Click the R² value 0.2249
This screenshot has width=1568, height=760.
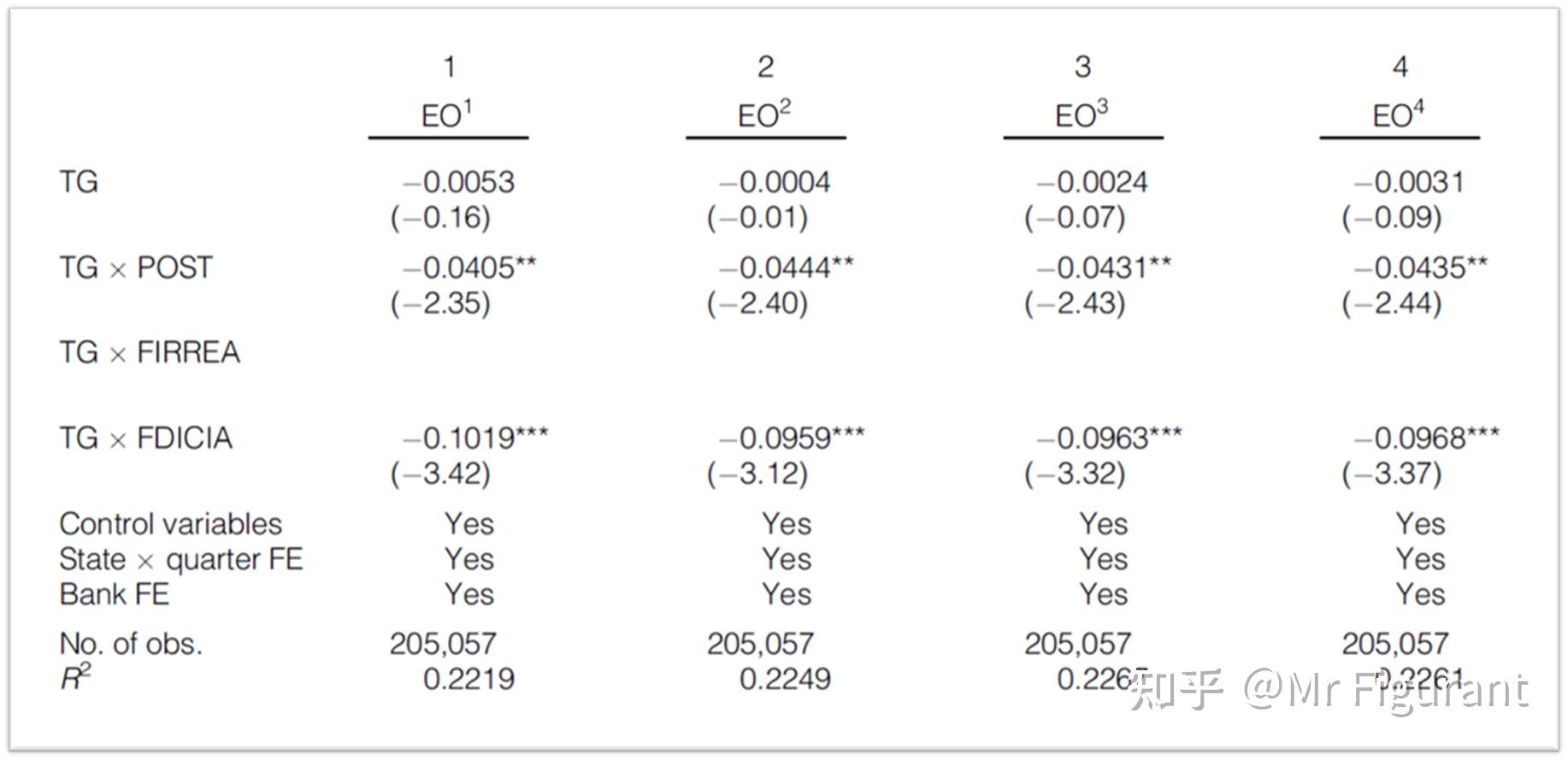785,679
